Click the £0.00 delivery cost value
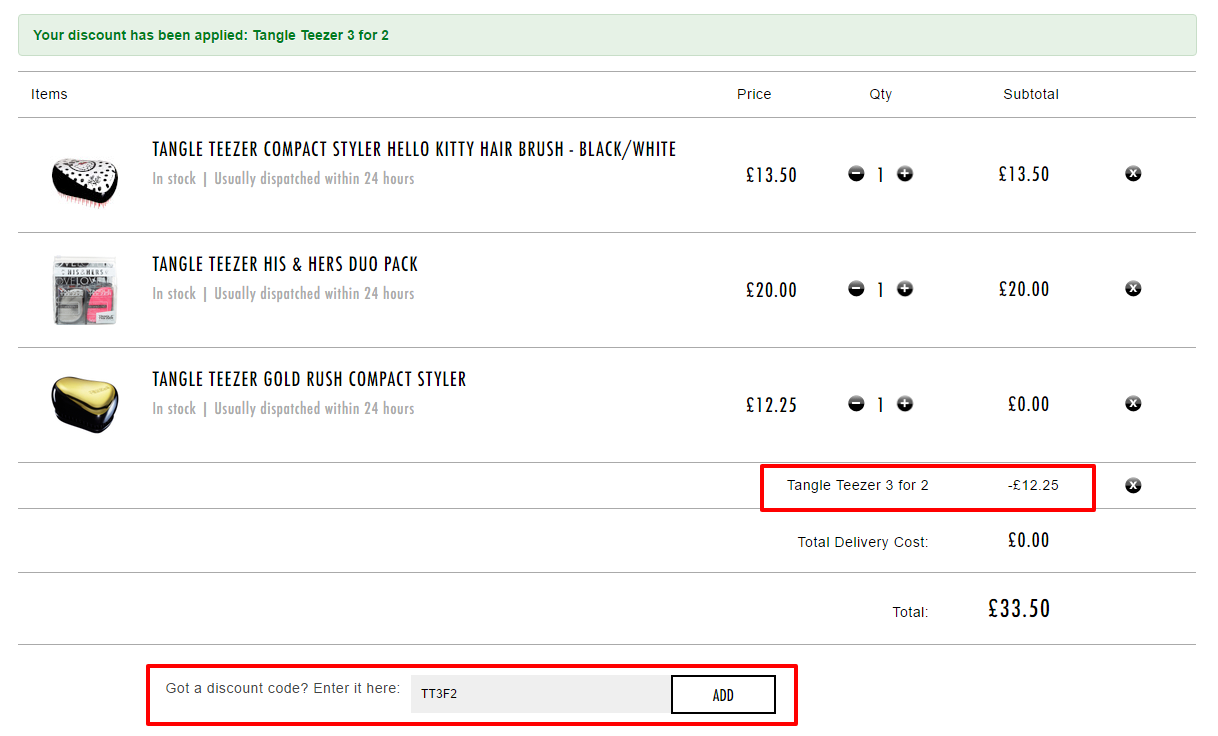This screenshot has height=736, width=1218. point(1028,541)
